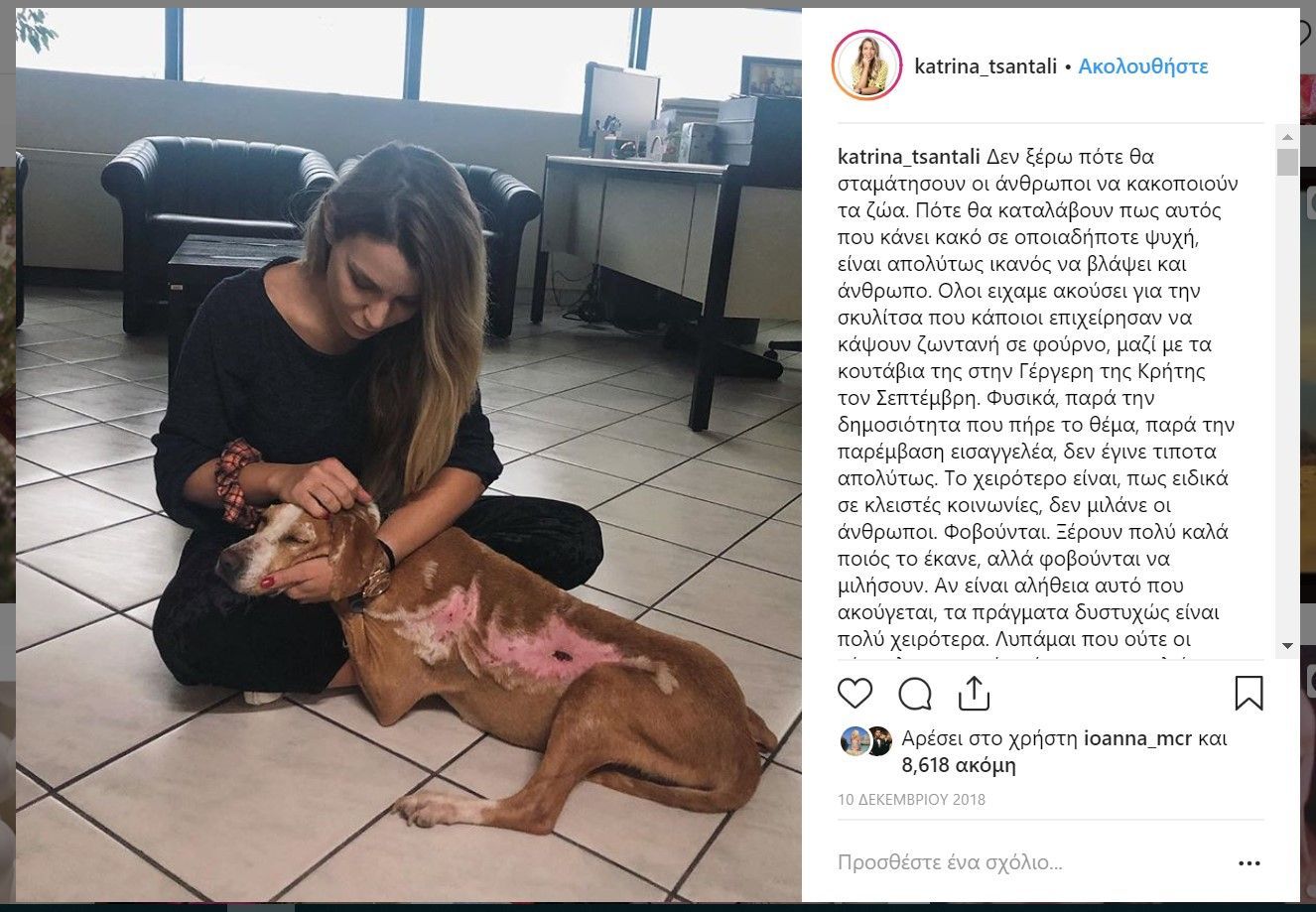This screenshot has width=1316, height=912.
Task: Save the post with the bookmark icon
Action: 1249,693
